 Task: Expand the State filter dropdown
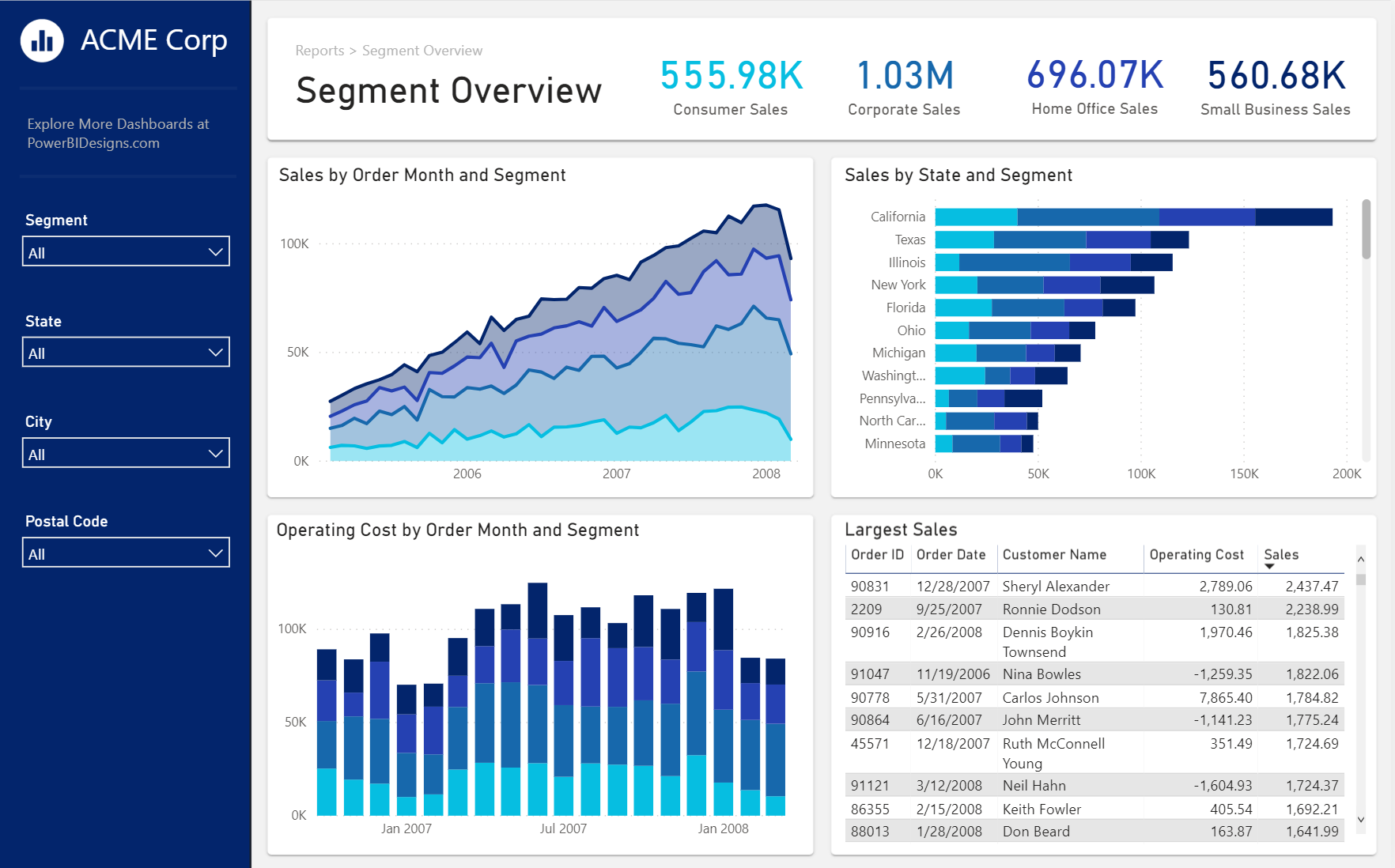point(126,353)
